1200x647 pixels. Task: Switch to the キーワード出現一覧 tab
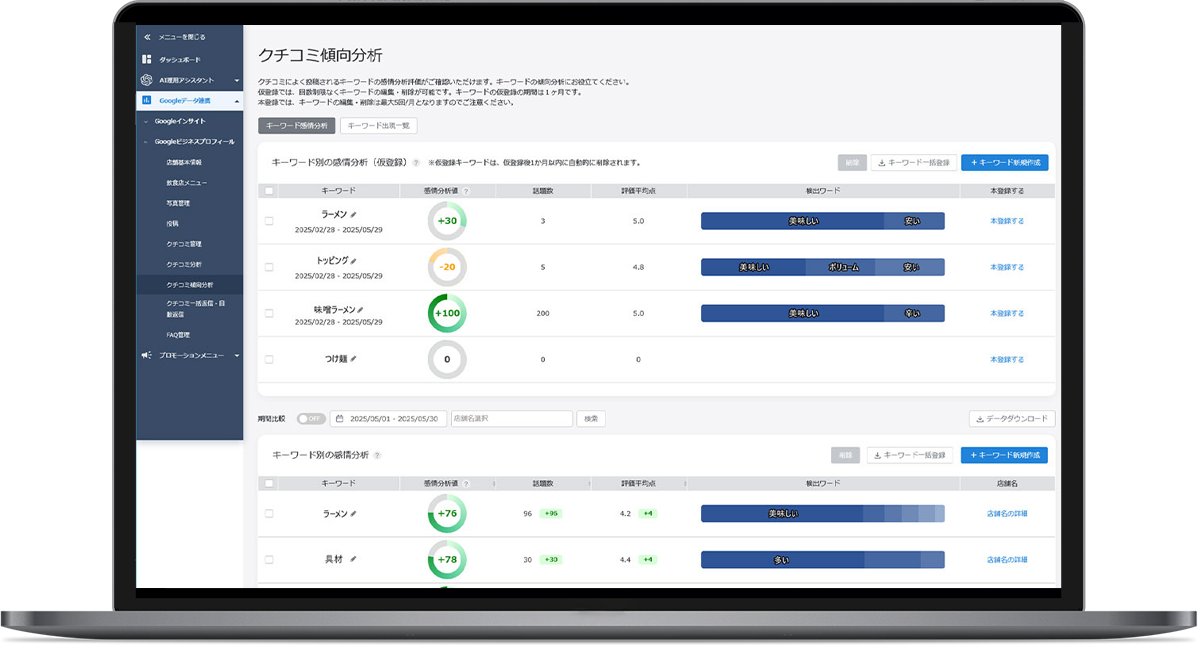tap(378, 126)
